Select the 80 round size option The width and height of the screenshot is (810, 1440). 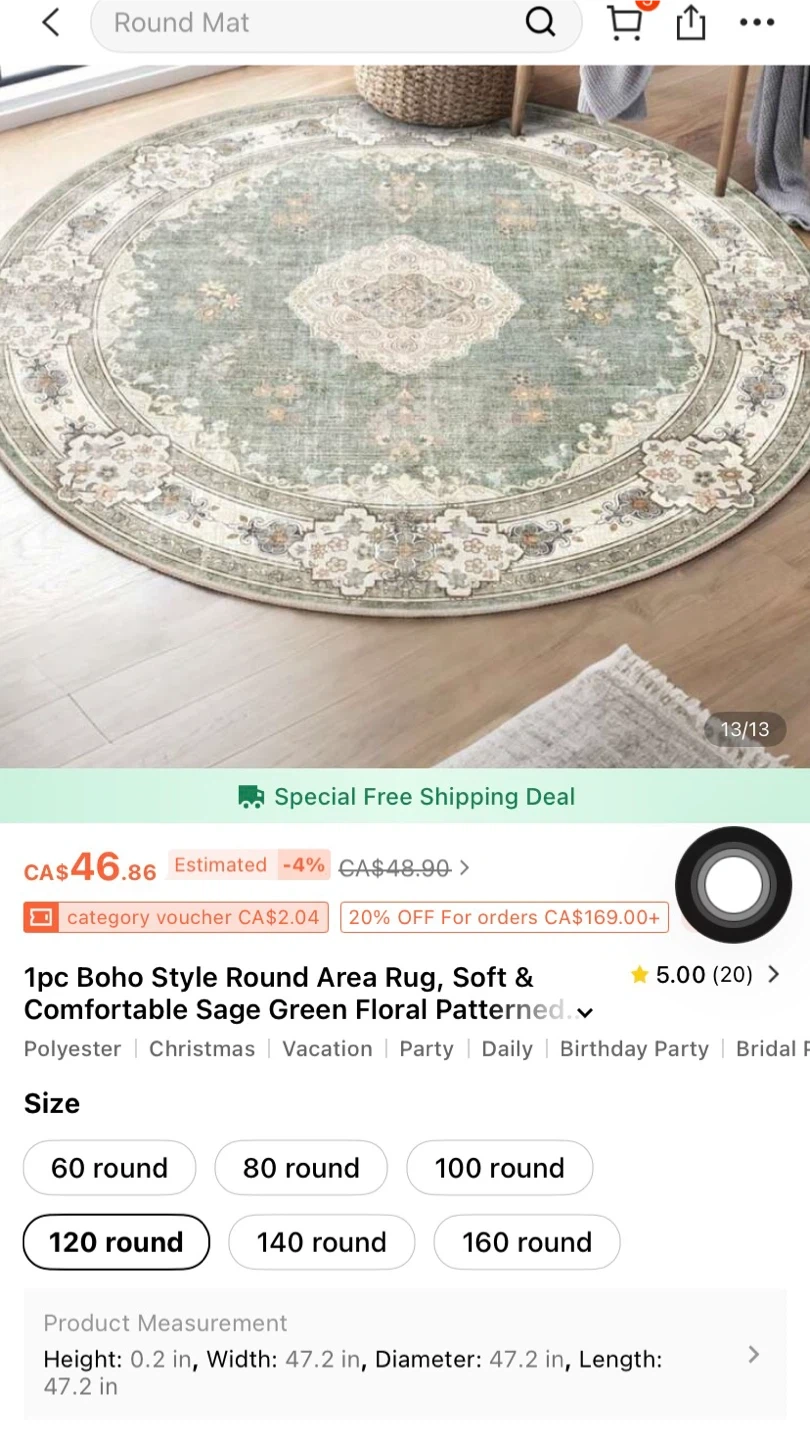(x=301, y=1168)
